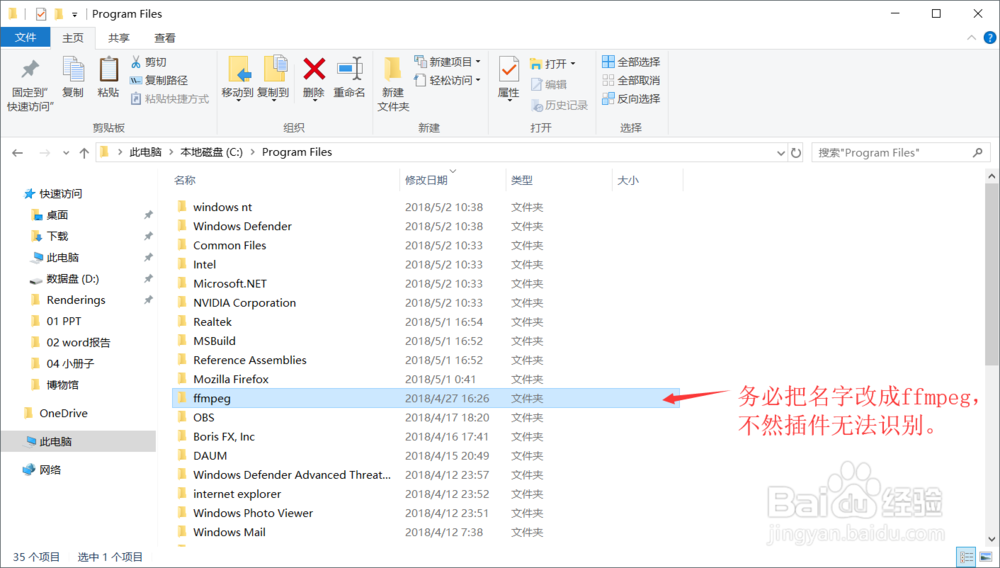The height and width of the screenshot is (568, 1000).
Task: Click the title bar Properties checkmark icon
Action: click(x=41, y=13)
